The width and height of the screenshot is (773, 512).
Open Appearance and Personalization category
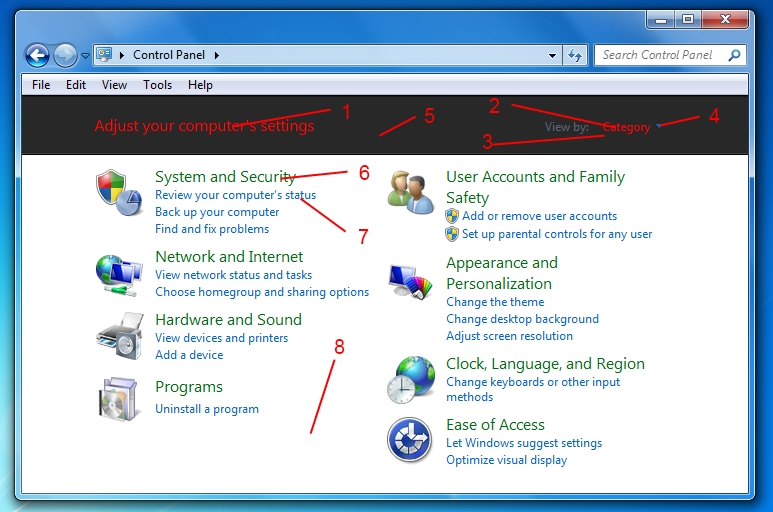tap(502, 273)
